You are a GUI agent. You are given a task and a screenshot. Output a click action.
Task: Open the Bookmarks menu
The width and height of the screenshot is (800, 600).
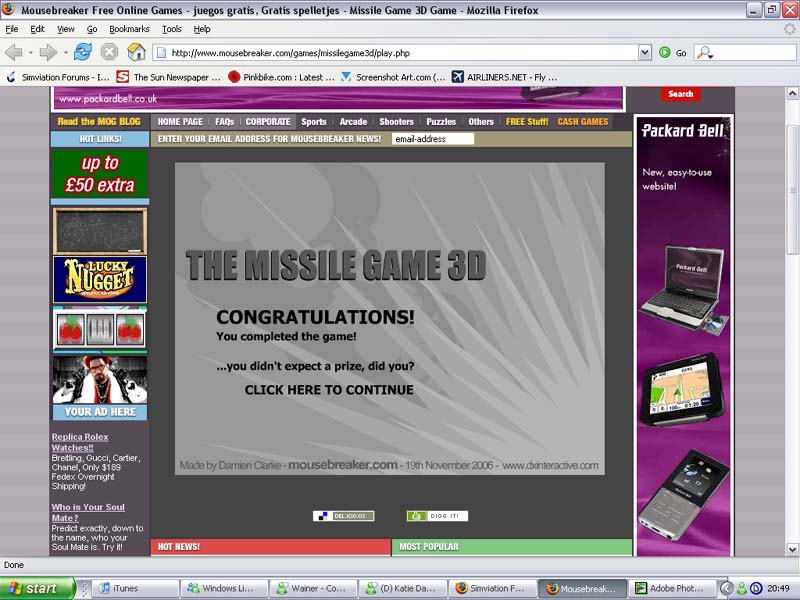(129, 29)
